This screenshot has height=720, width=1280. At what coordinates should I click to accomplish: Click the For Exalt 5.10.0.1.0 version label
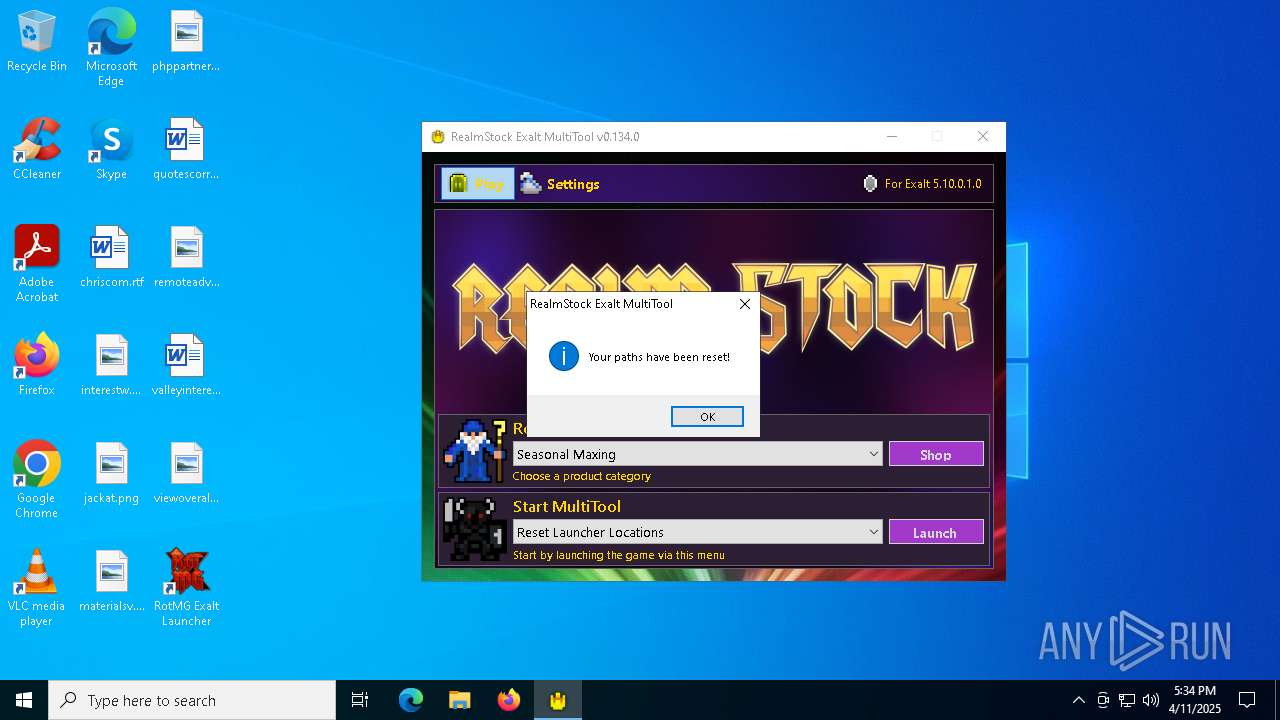click(933, 184)
